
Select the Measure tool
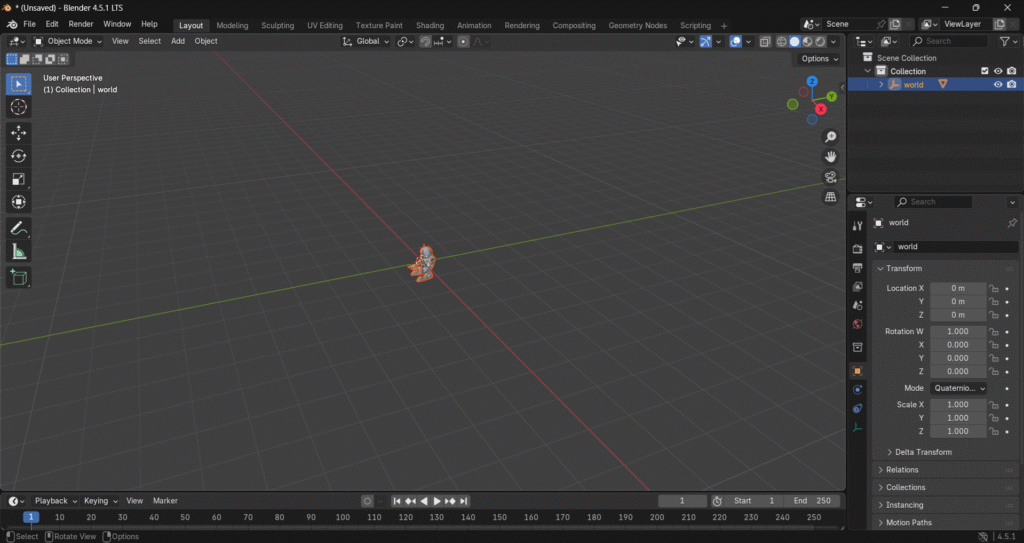point(18,252)
